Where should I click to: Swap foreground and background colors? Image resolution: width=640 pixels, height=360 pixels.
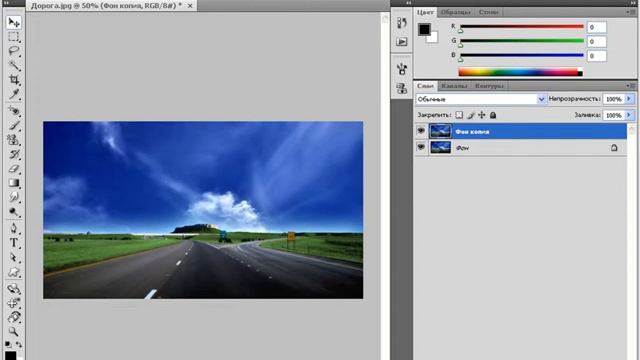(x=19, y=345)
